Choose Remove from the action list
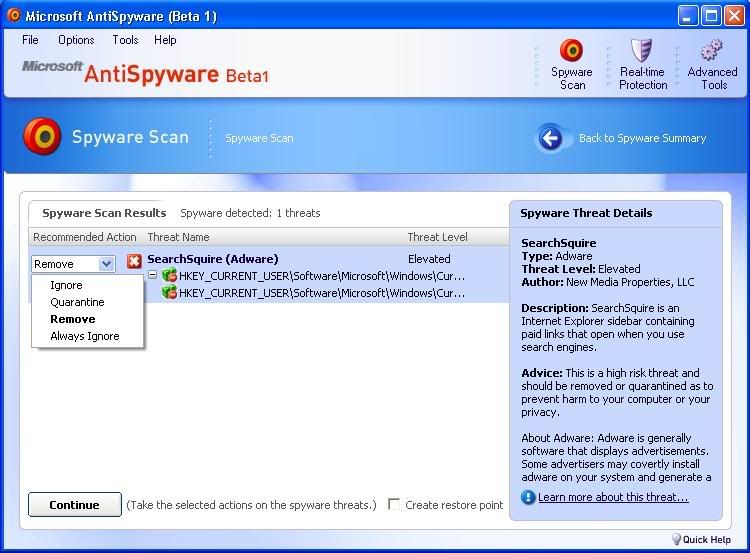Viewport: 750px width, 553px height. (73, 319)
